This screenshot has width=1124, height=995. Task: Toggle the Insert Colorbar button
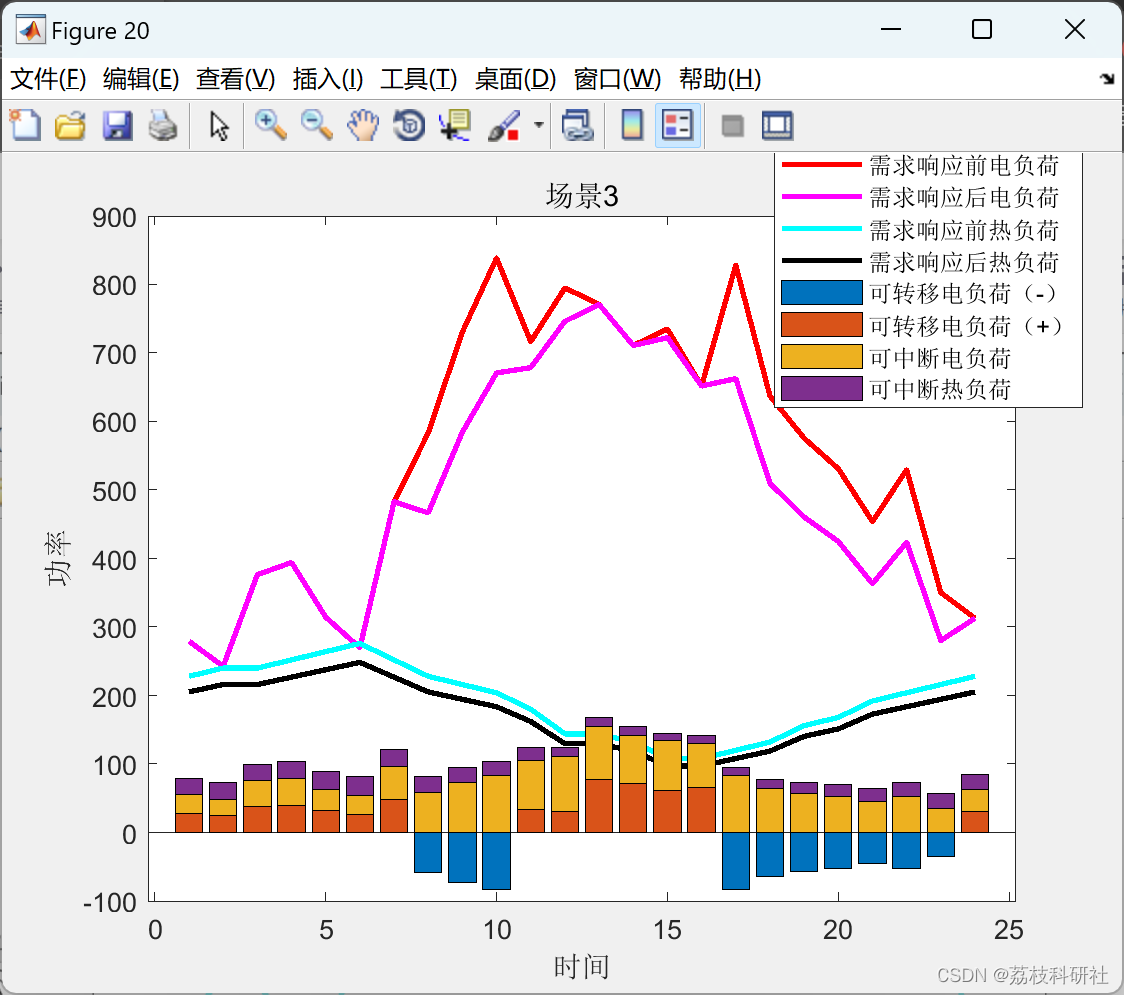(632, 125)
